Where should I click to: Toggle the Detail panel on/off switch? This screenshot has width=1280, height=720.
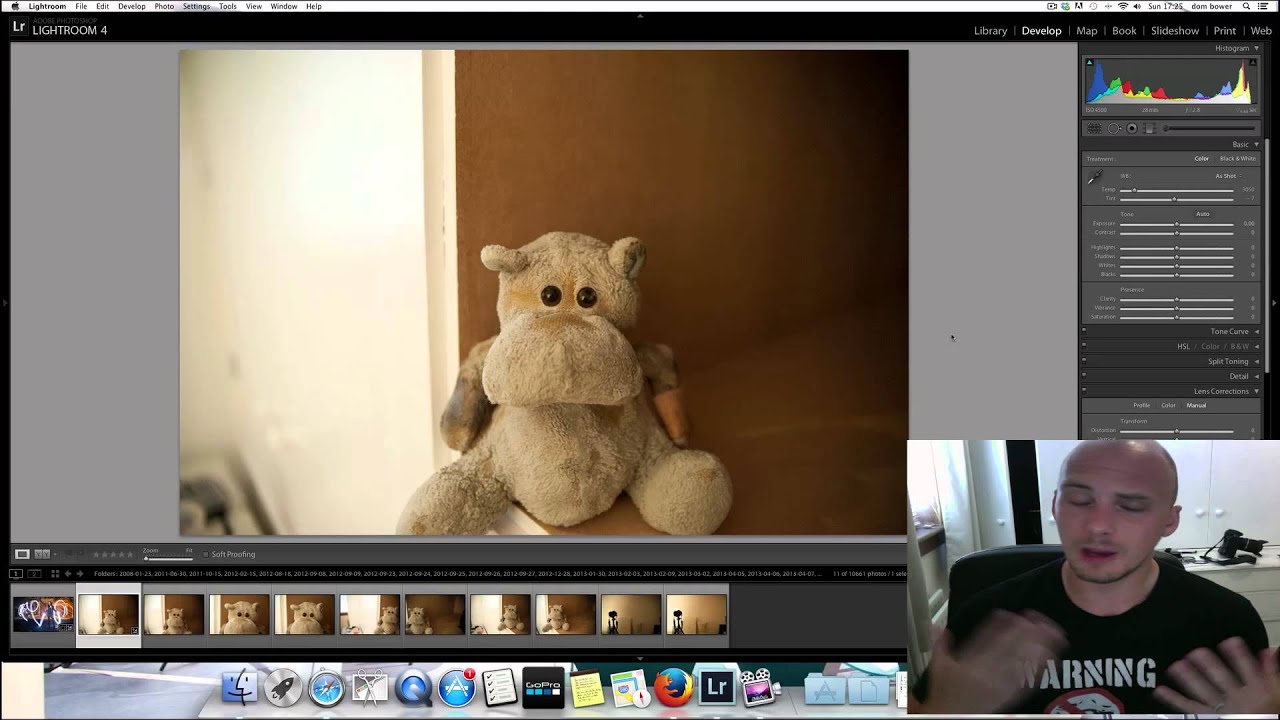pyautogui.click(x=1084, y=376)
